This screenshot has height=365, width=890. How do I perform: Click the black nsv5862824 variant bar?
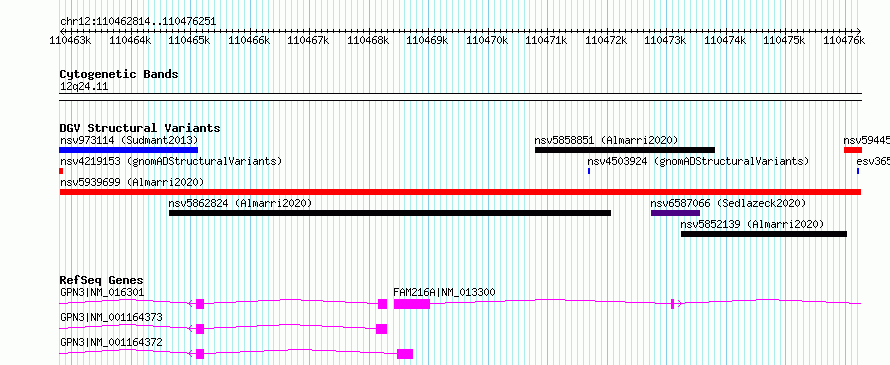[390, 213]
